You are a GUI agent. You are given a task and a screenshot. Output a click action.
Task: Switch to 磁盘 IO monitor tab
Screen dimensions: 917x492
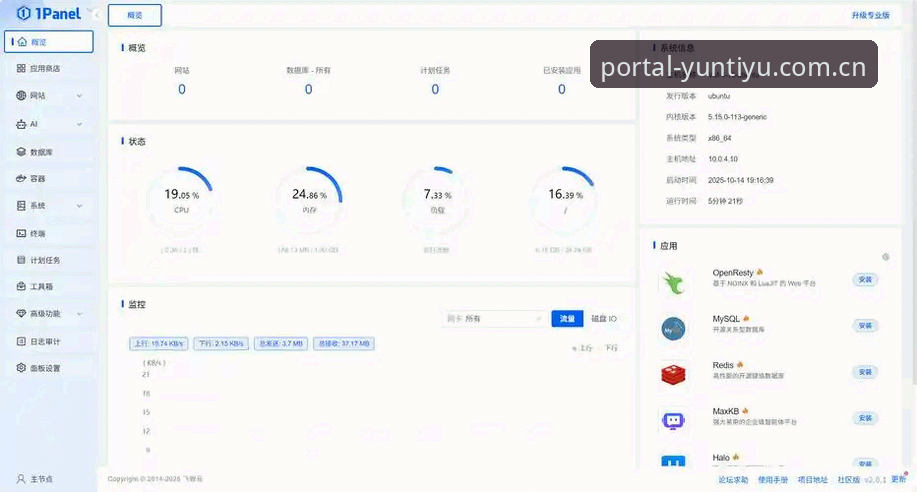coord(604,319)
